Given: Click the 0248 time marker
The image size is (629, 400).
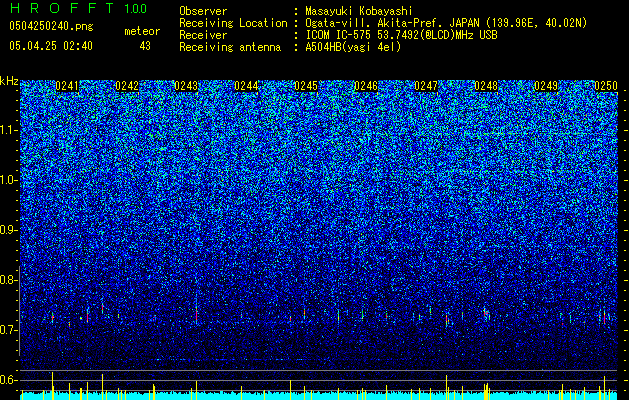Looking at the screenshot, I should click(486, 86).
